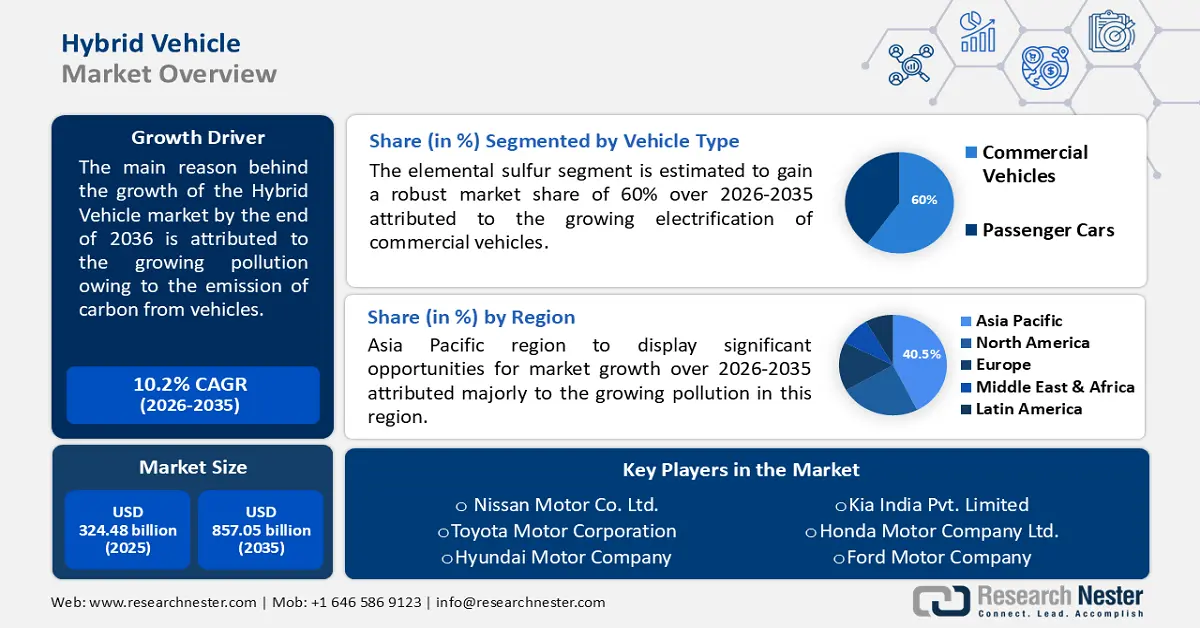Click the info@researchnester.com email address
This screenshot has height=628, width=1200.
tap(518, 602)
